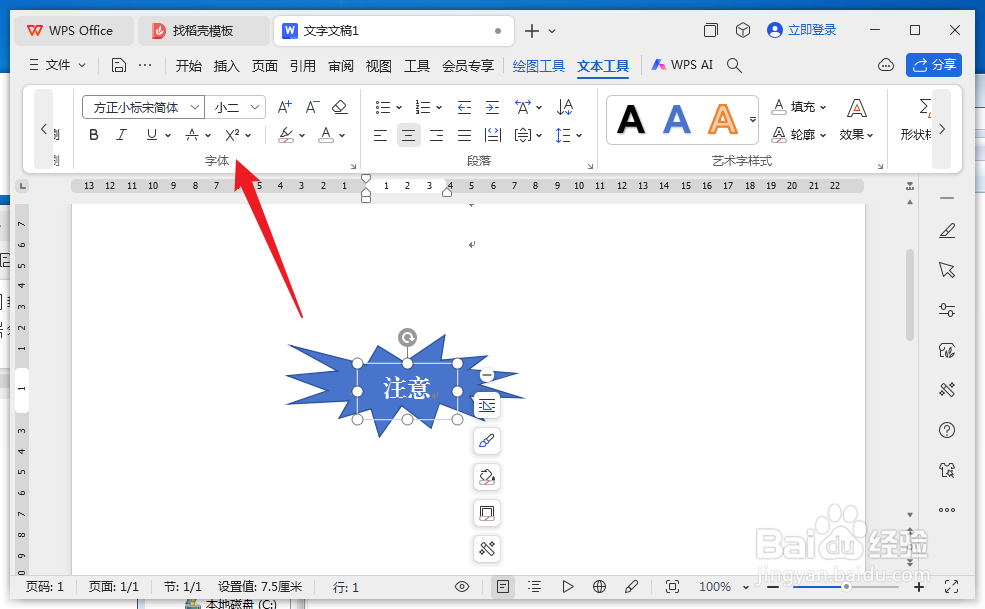Viewport: 985px width, 609px height.
Task: Click the sort icon
Action: (x=565, y=107)
